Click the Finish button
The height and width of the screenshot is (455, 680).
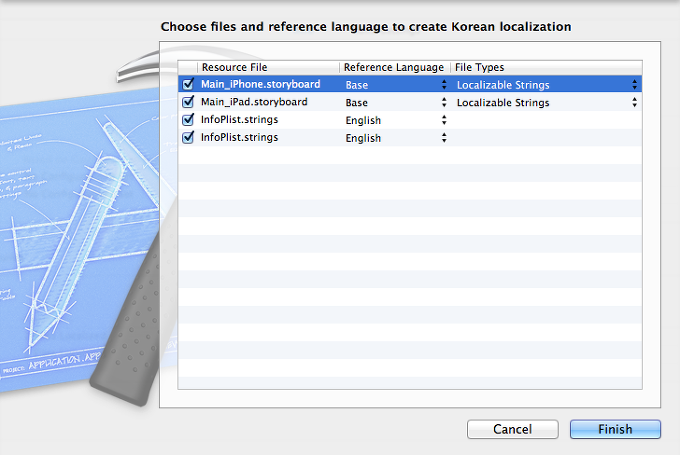coord(615,429)
